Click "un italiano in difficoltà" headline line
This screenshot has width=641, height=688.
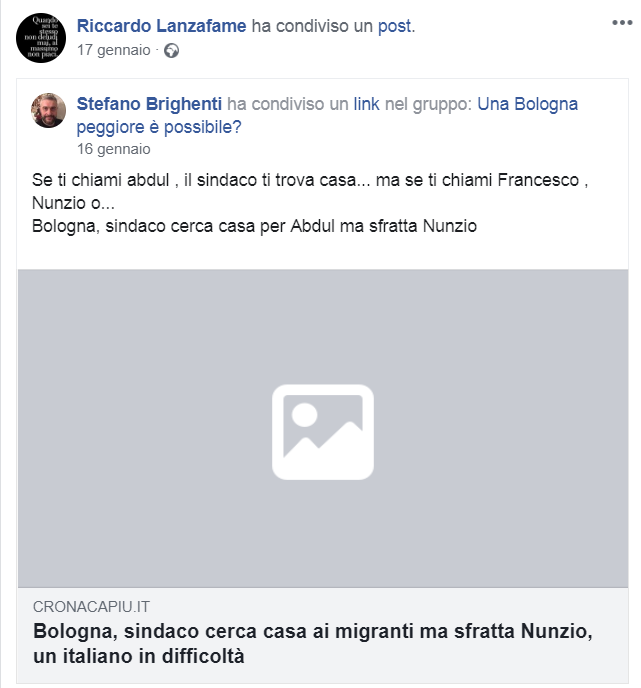(x=139, y=656)
